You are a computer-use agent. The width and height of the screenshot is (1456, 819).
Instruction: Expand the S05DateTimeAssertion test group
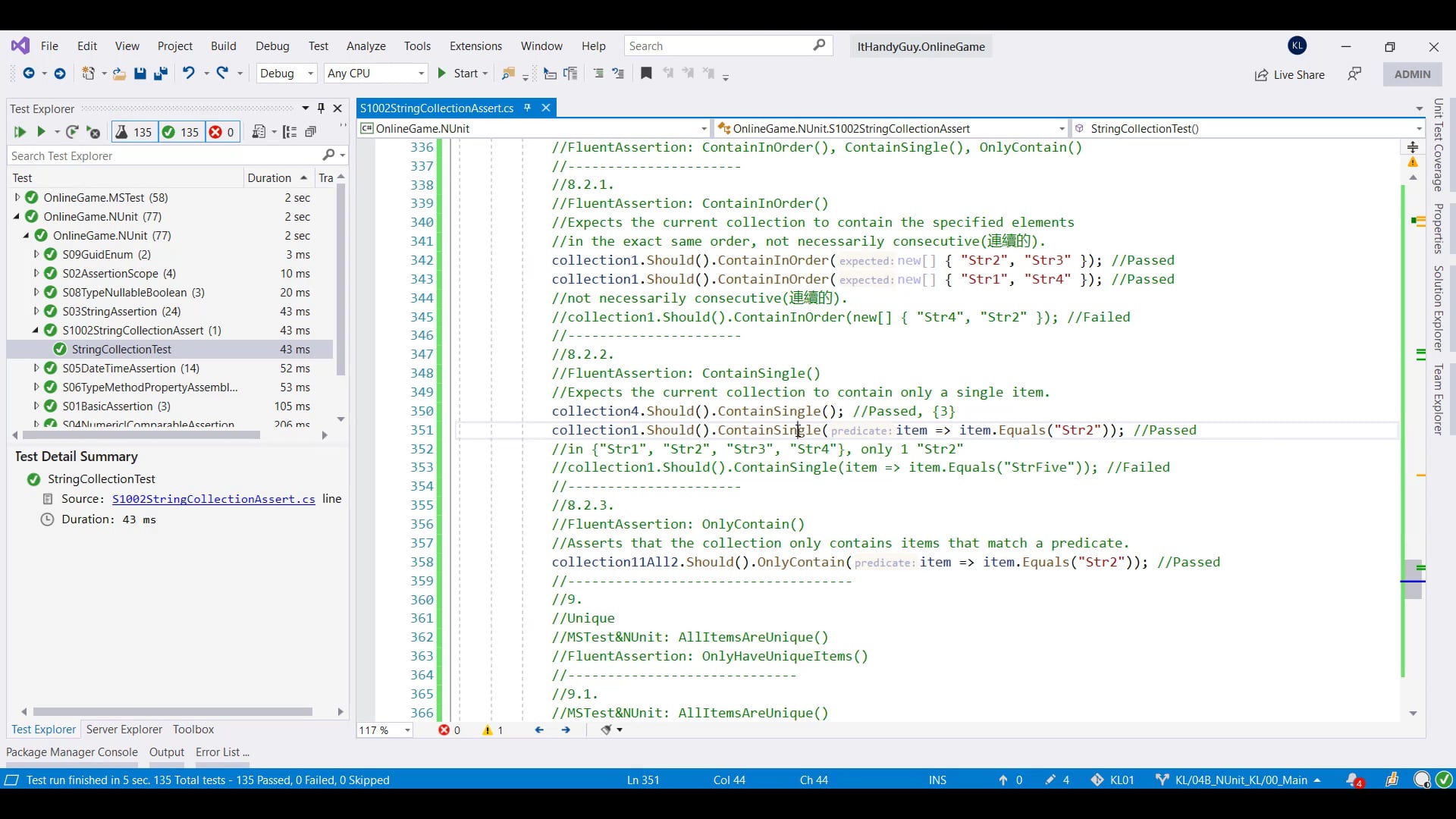[x=35, y=369]
